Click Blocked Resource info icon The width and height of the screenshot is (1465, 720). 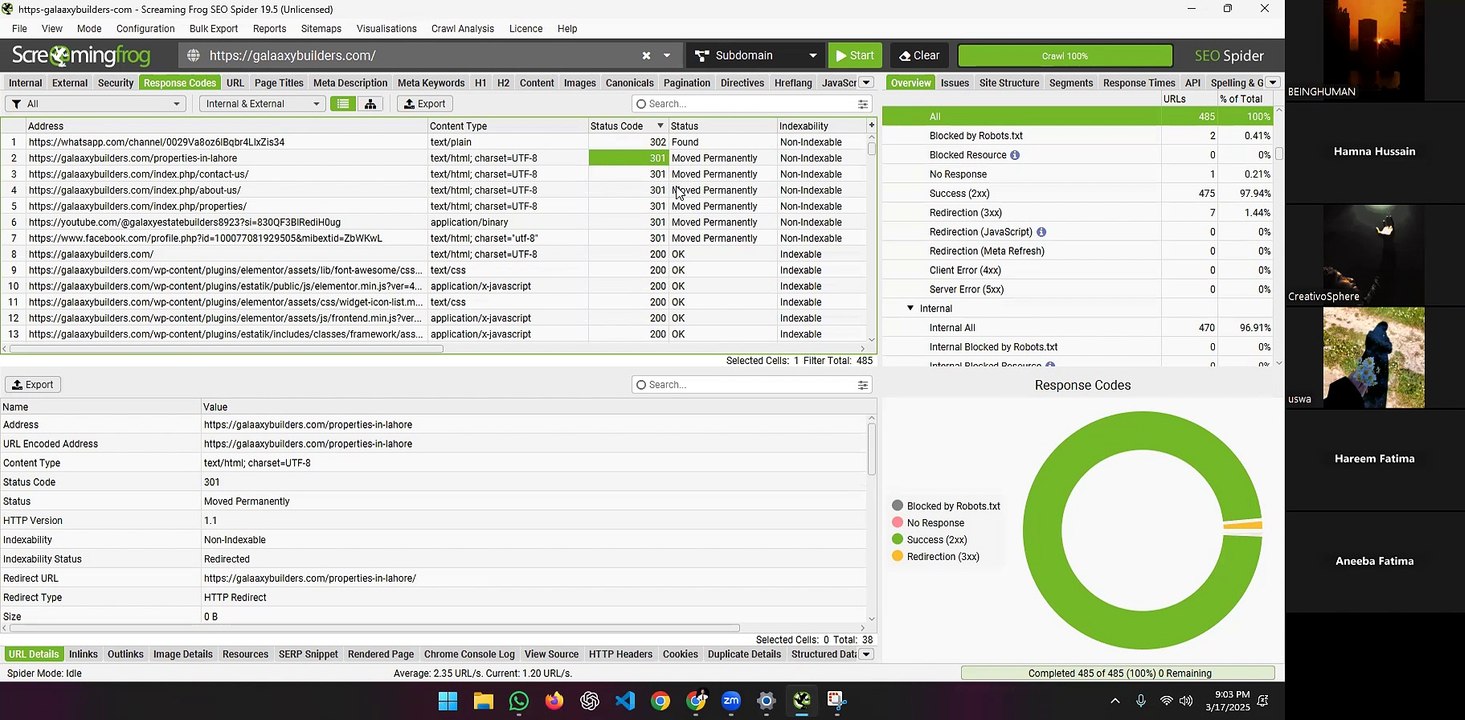[1015, 155]
